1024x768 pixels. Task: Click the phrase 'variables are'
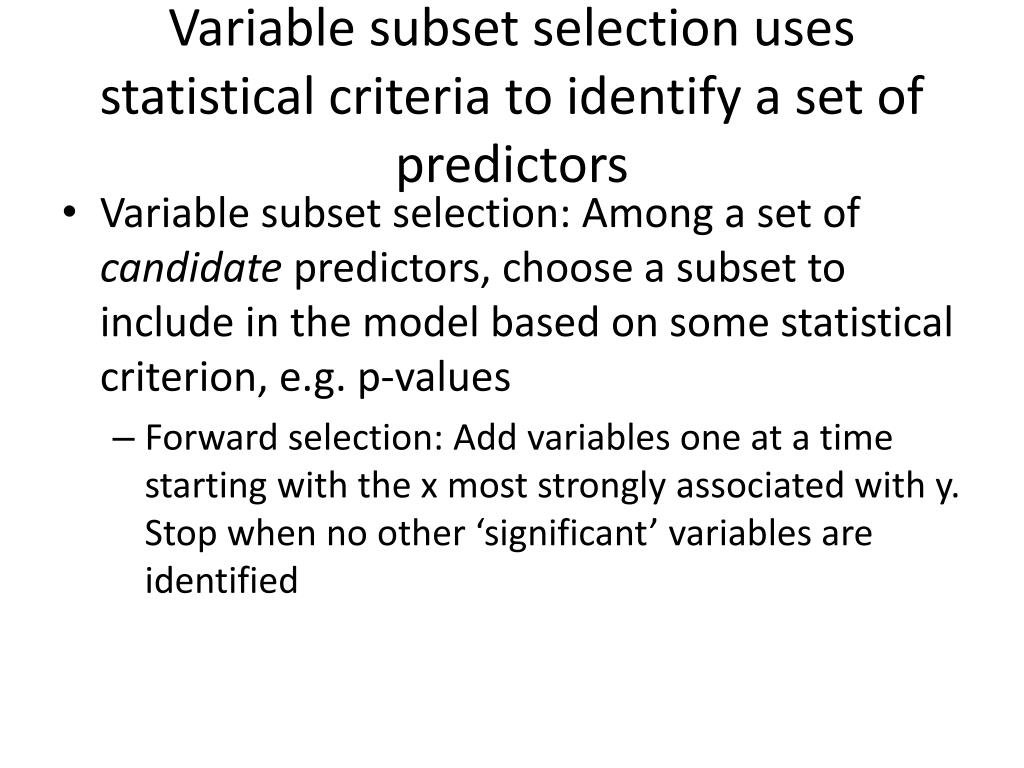pyautogui.click(x=771, y=534)
